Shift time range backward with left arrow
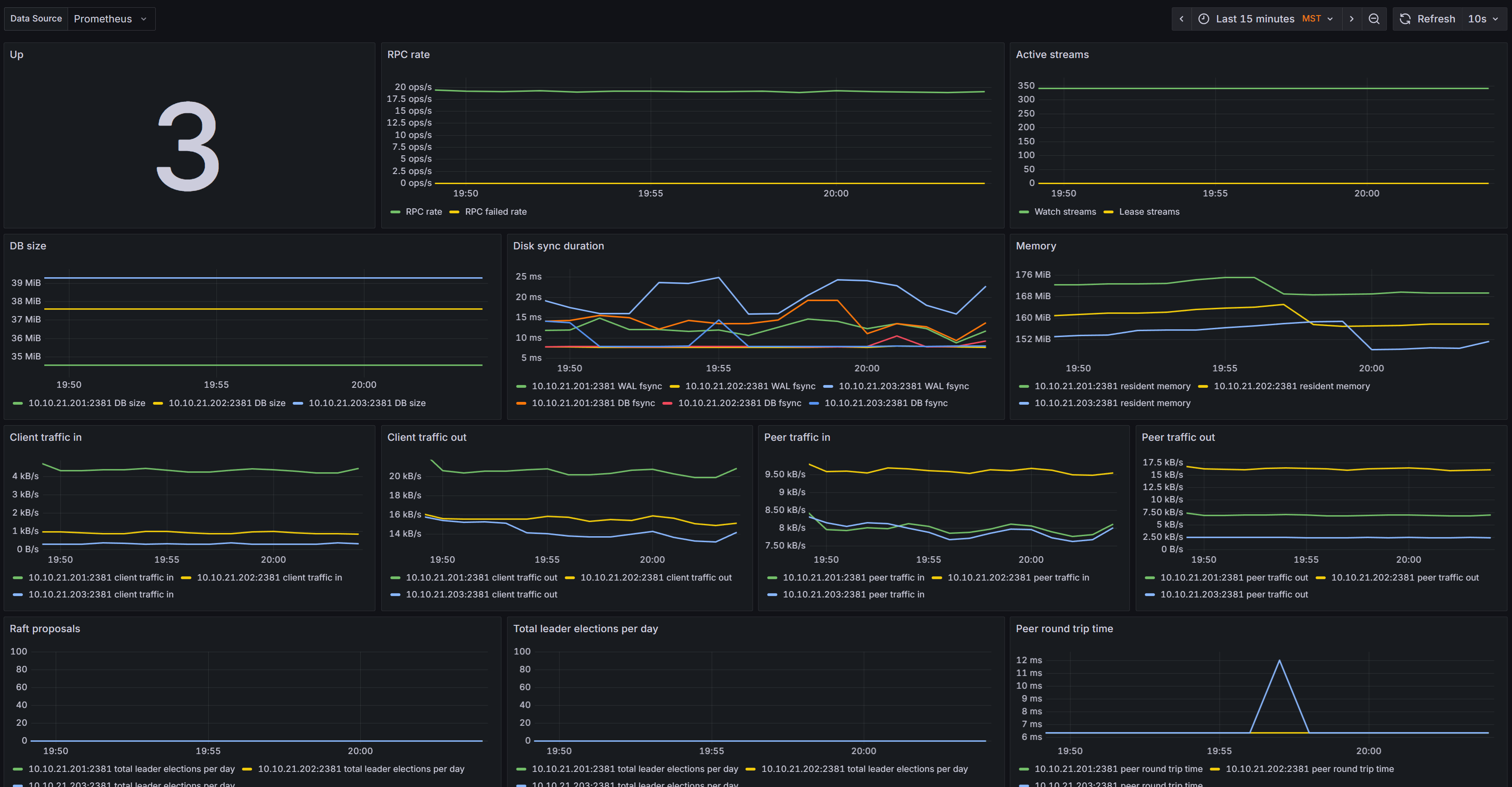This screenshot has width=1512, height=787. point(1181,19)
